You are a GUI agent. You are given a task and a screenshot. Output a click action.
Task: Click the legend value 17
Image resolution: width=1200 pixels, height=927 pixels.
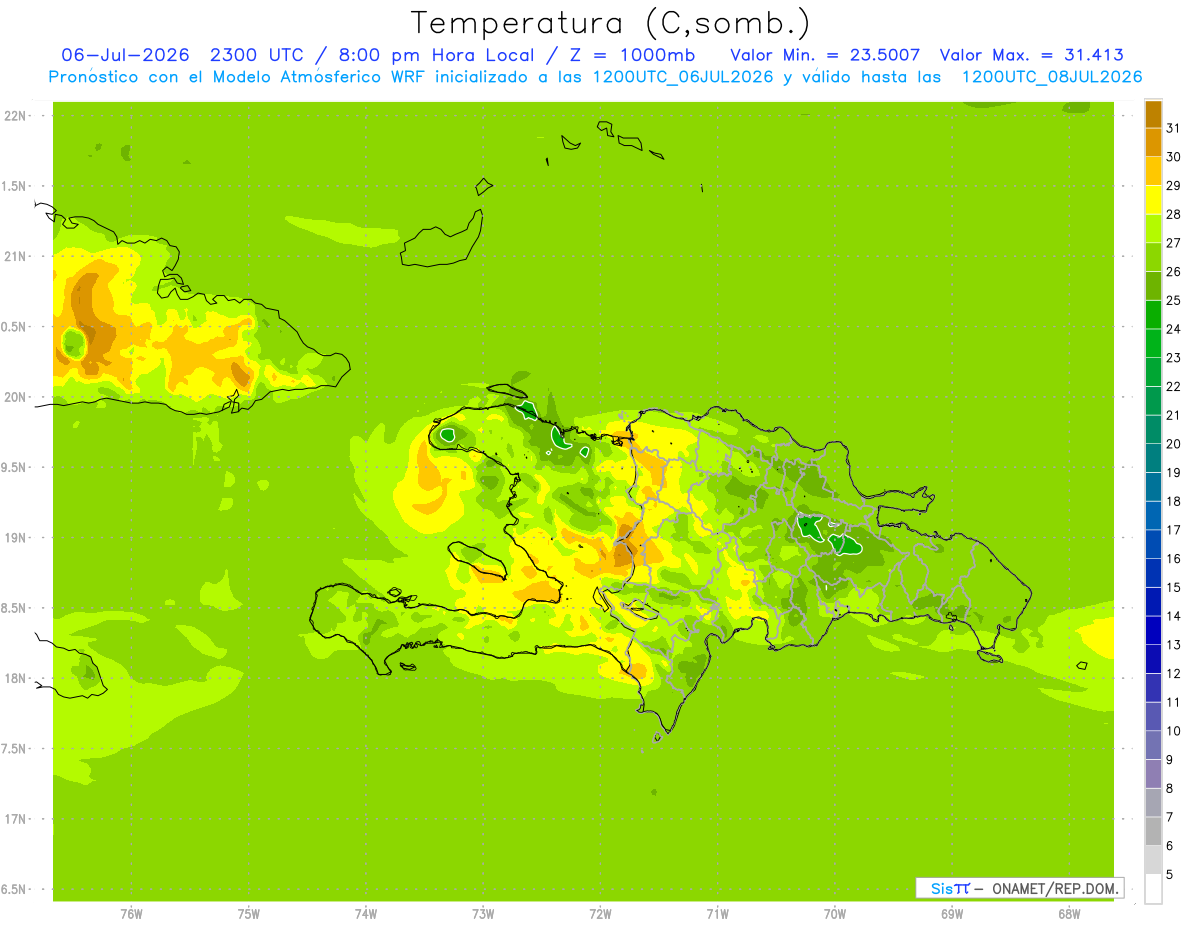1173,530
